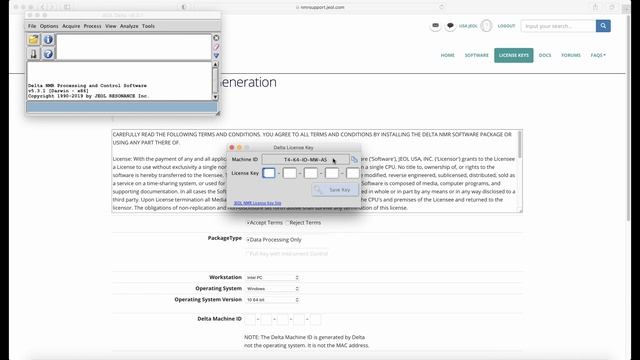This screenshot has height=360, width=640.
Task: Click the user avatar icon in header
Action: tap(486, 26)
